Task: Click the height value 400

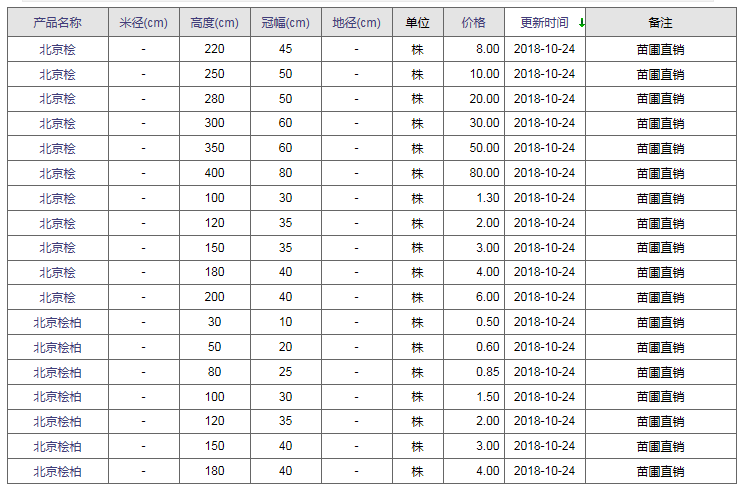Action: [214, 173]
